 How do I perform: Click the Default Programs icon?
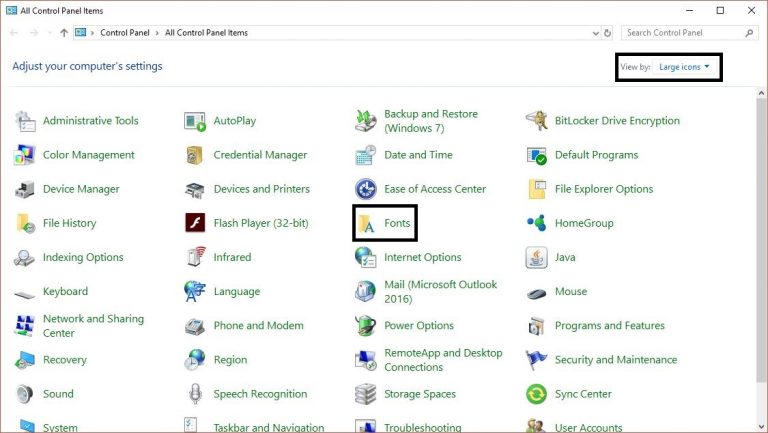pos(536,155)
